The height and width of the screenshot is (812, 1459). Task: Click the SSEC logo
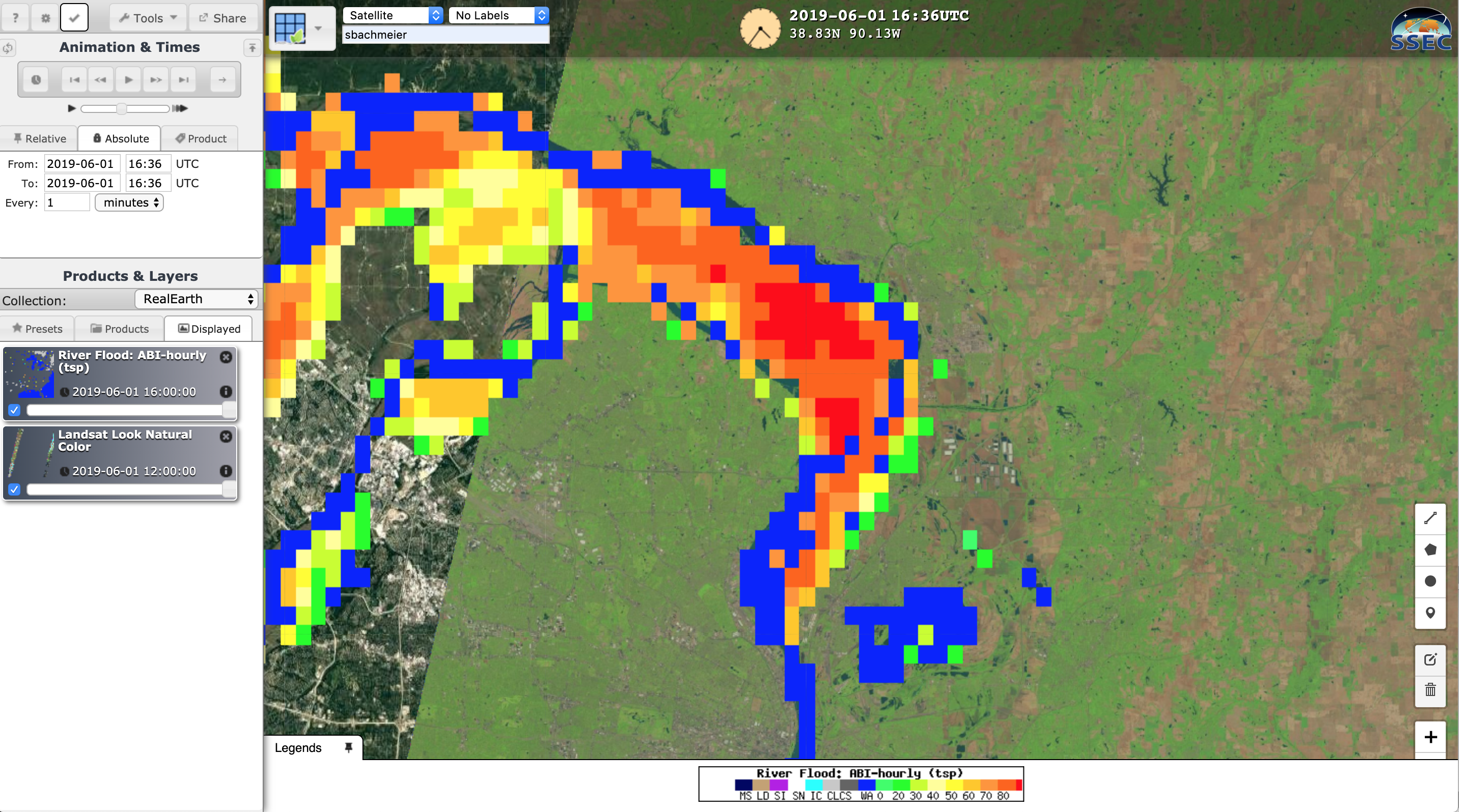pos(1420,29)
